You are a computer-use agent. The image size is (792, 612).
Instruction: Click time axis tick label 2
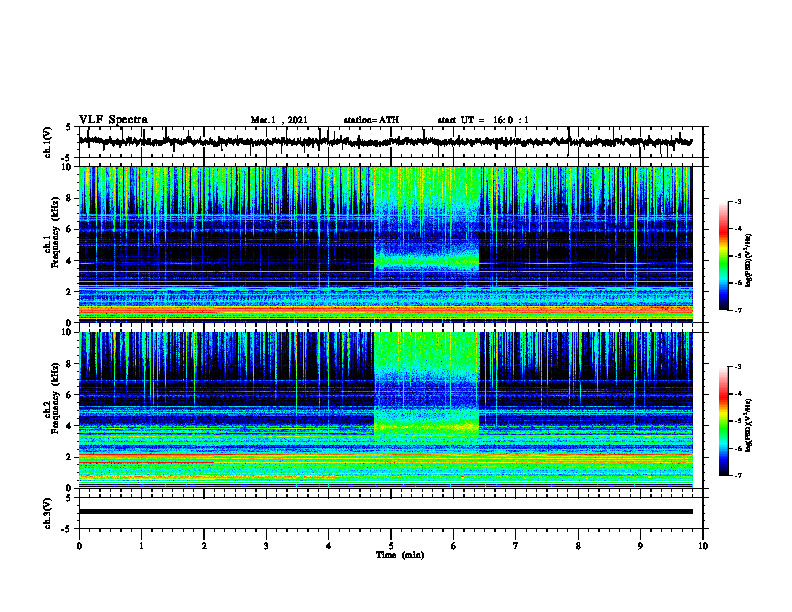pos(204,546)
